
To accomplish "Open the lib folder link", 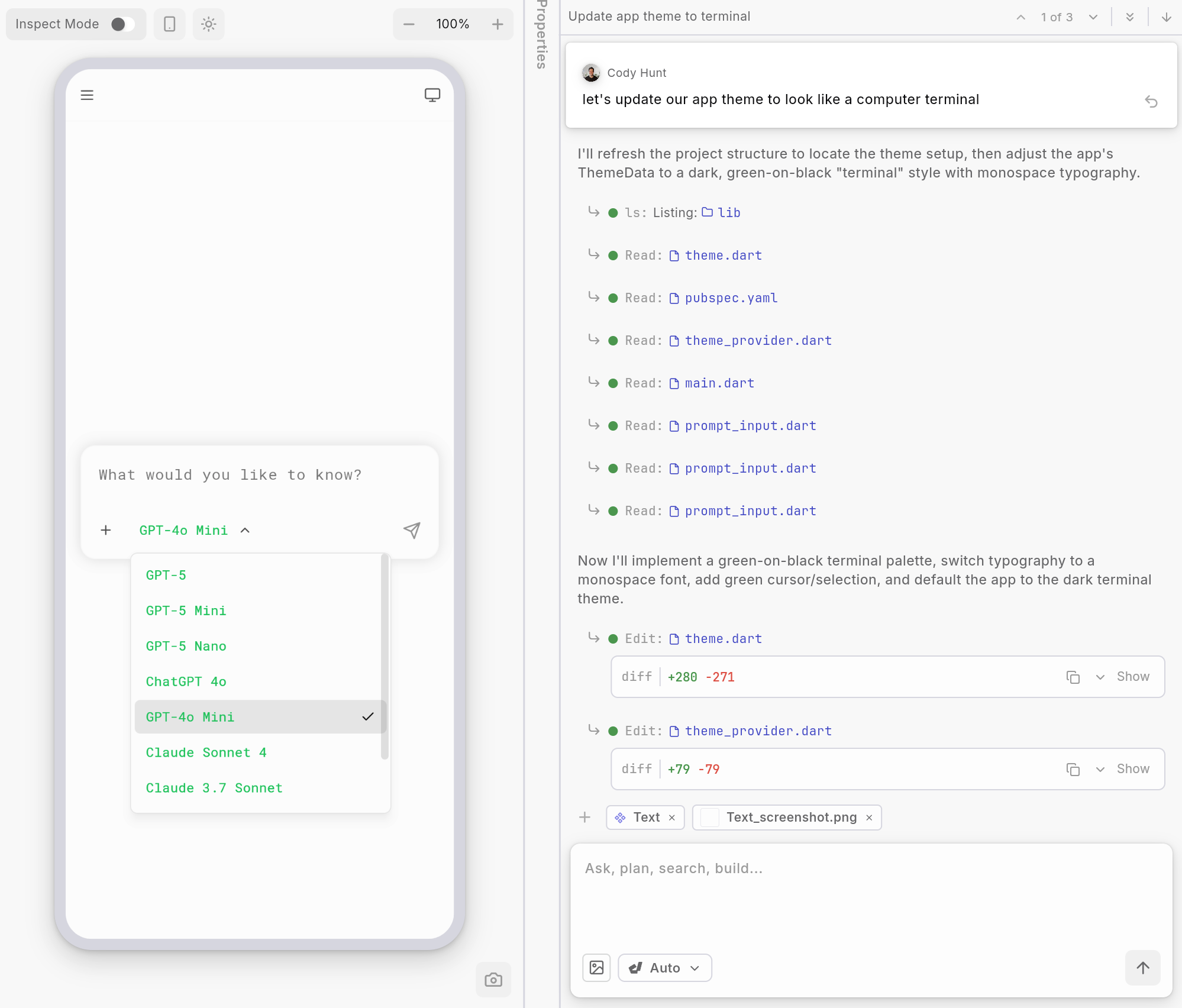I will click(x=721, y=212).
